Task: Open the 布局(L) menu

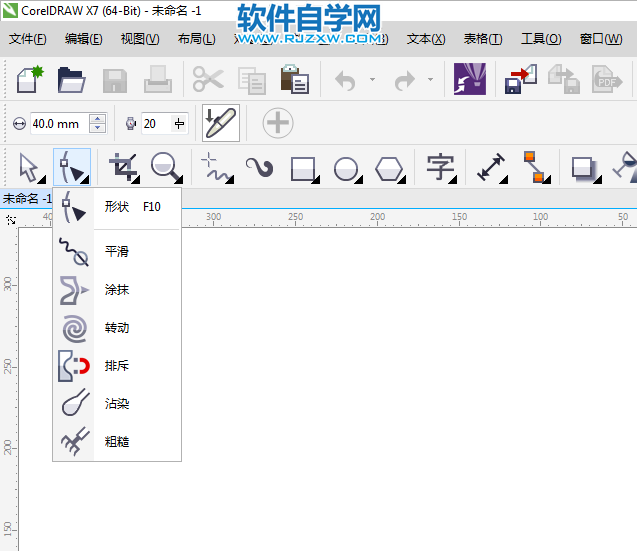Action: pos(197,39)
